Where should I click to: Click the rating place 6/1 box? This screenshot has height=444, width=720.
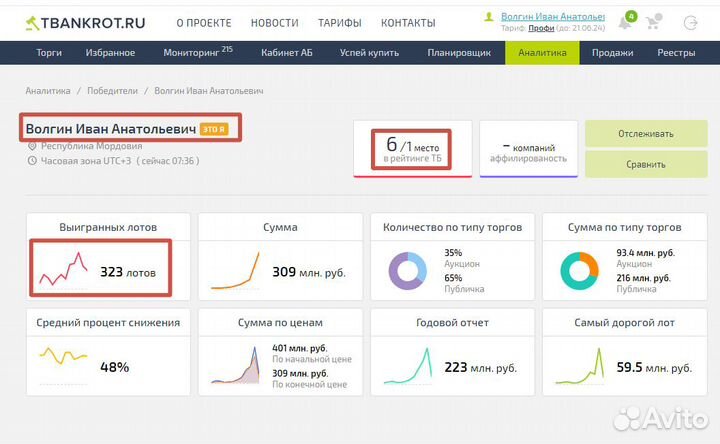coord(411,149)
